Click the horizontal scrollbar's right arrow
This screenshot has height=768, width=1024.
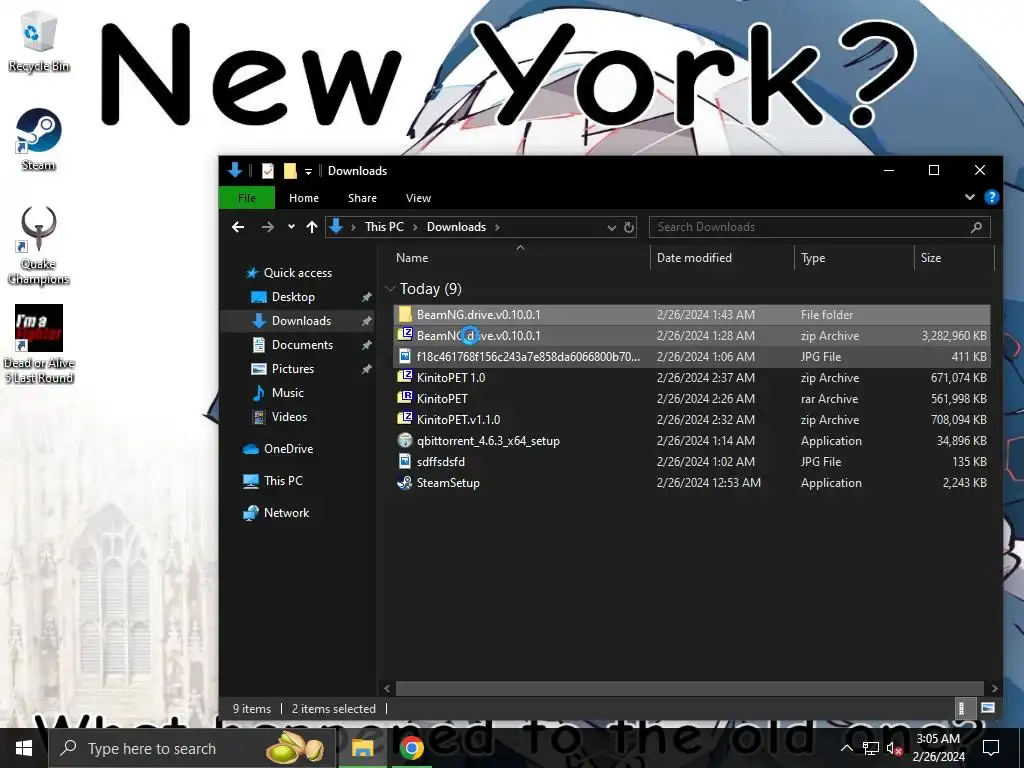coord(994,688)
